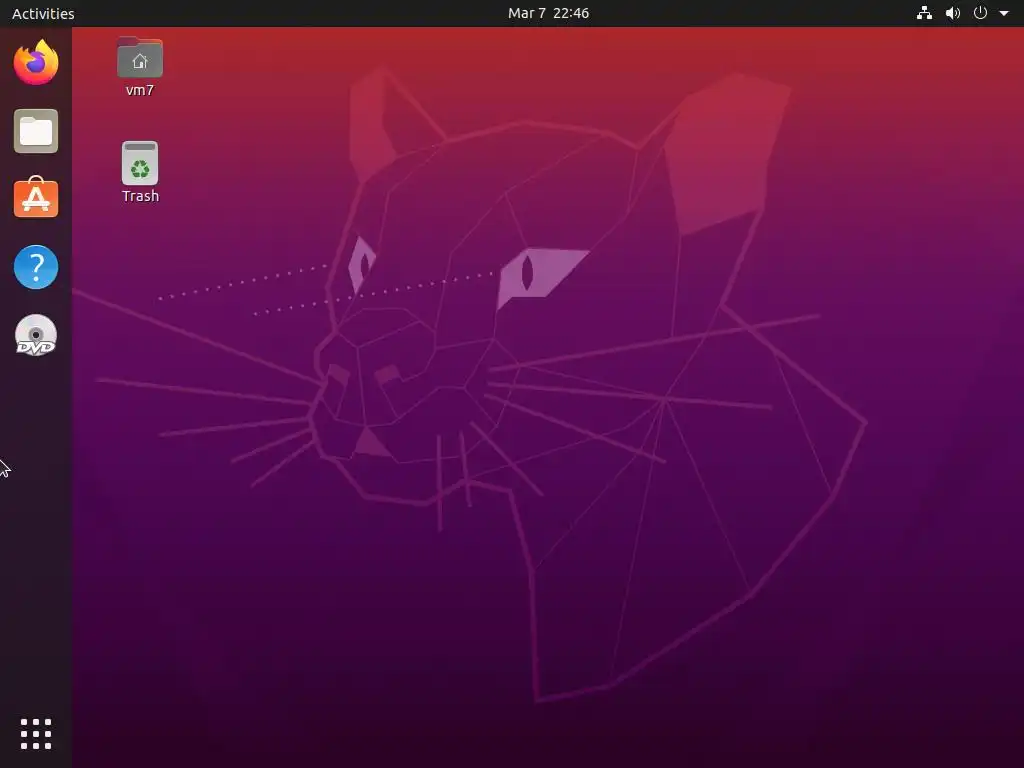Image resolution: width=1024 pixels, height=768 pixels.
Task: Open the clock calendar Mar 7 22:46
Action: [549, 13]
